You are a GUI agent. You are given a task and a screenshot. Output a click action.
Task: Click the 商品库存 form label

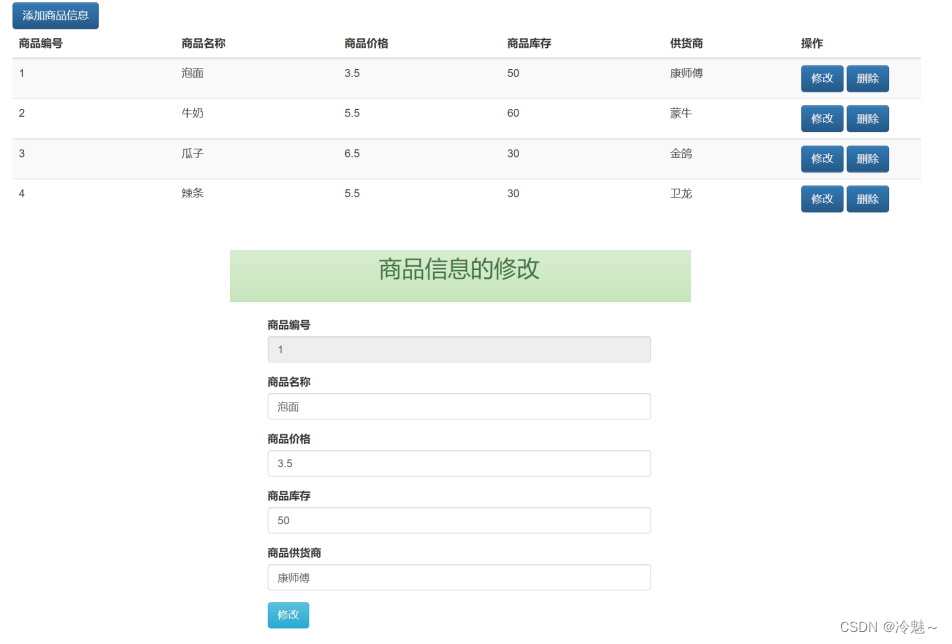(x=289, y=496)
